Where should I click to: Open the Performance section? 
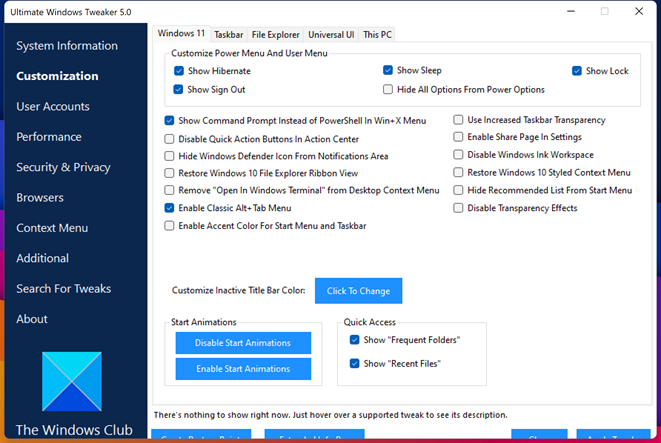pyautogui.click(x=49, y=137)
